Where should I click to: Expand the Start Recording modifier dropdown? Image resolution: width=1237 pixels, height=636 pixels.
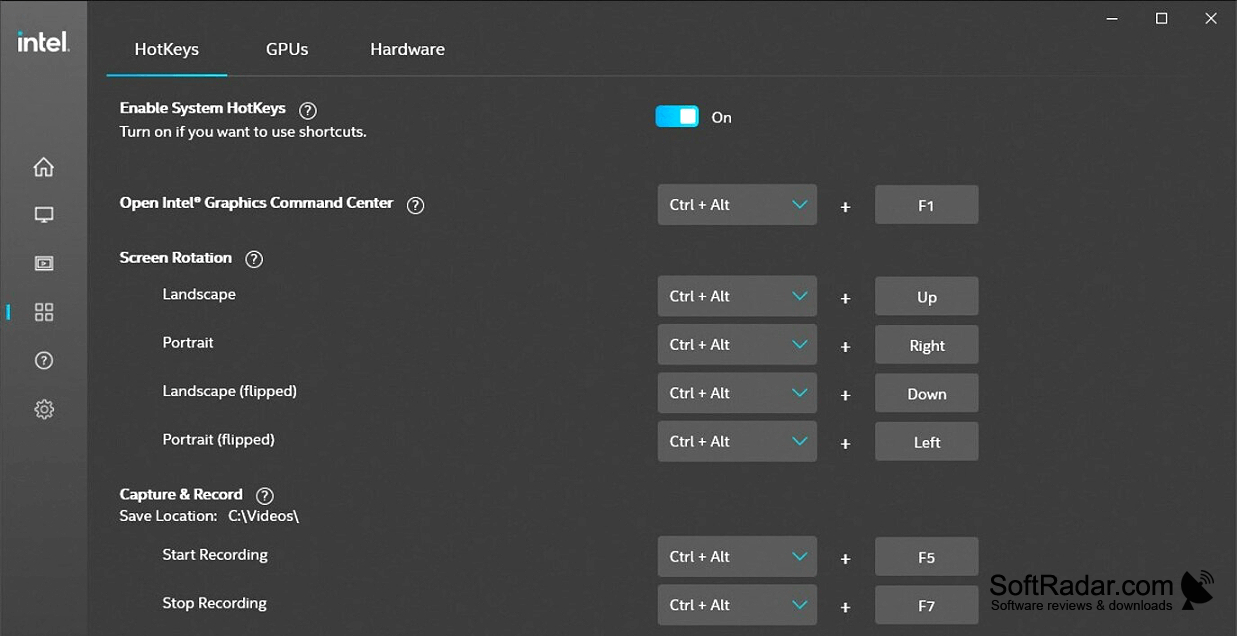pos(737,557)
